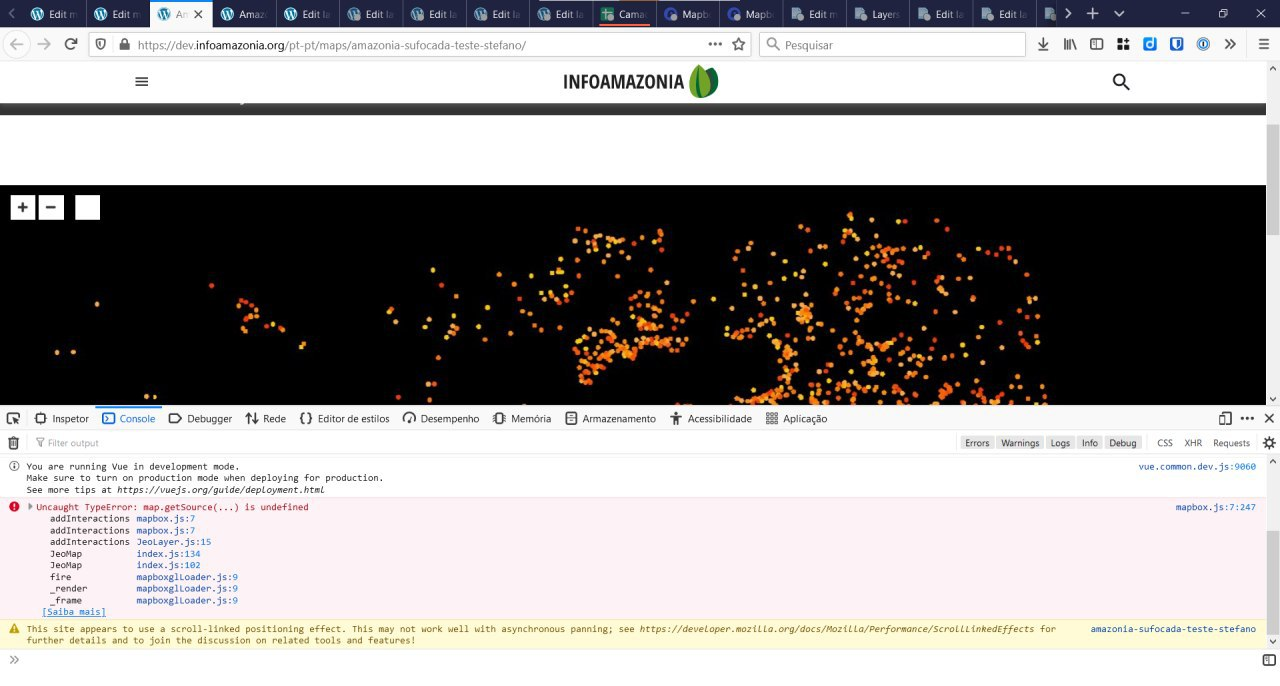Reload the current page
Screen dimensions: 1280x686
click(71, 44)
